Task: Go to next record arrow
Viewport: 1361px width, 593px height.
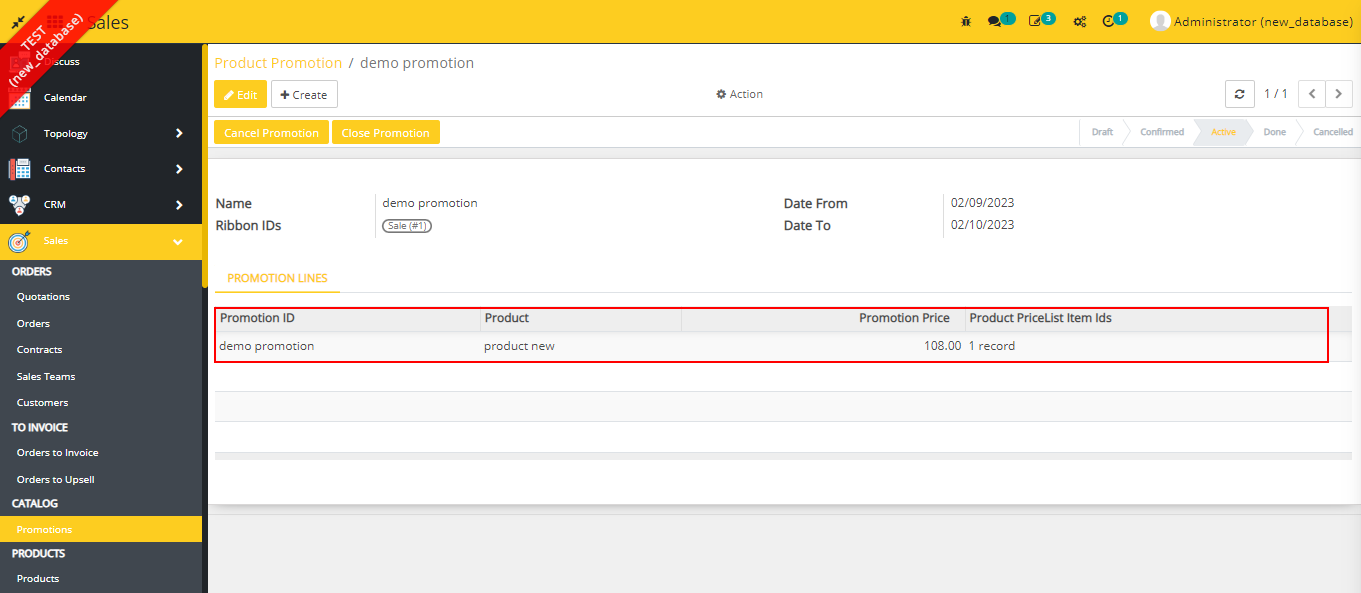Action: click(1338, 94)
